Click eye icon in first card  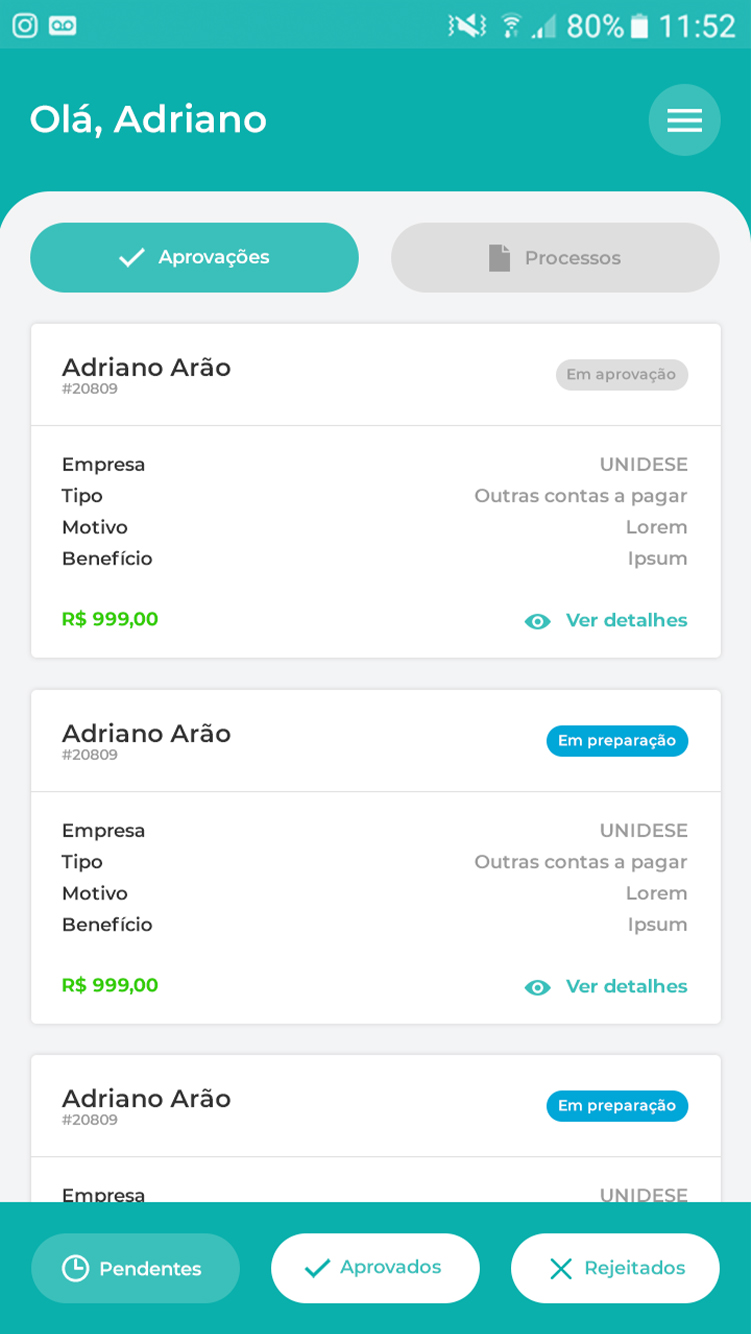[537, 621]
